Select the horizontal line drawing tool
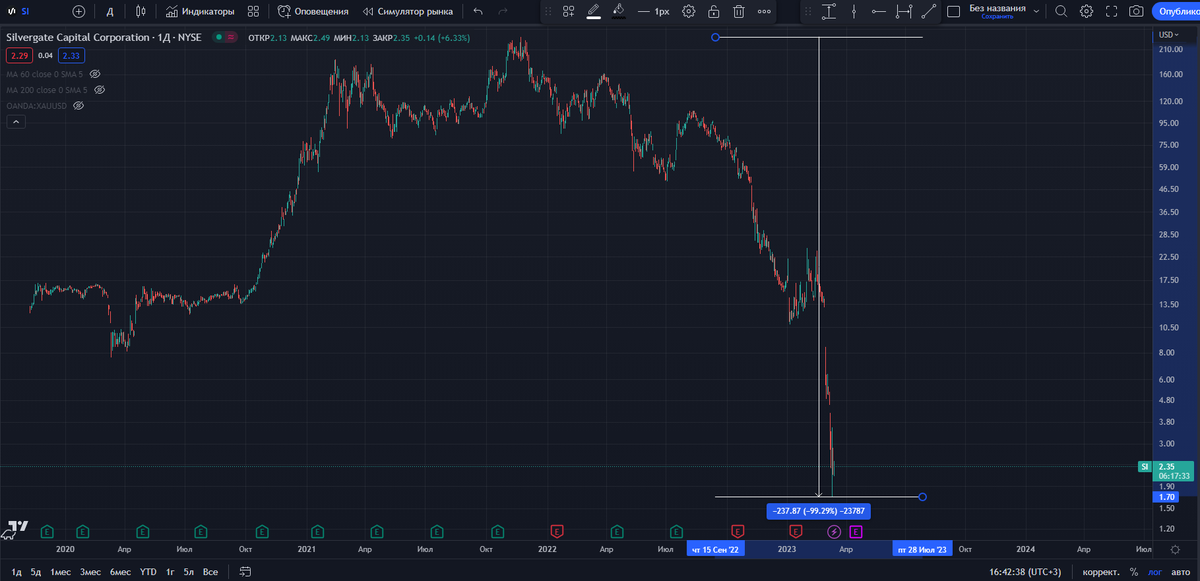This screenshot has width=1200, height=581. click(x=879, y=11)
